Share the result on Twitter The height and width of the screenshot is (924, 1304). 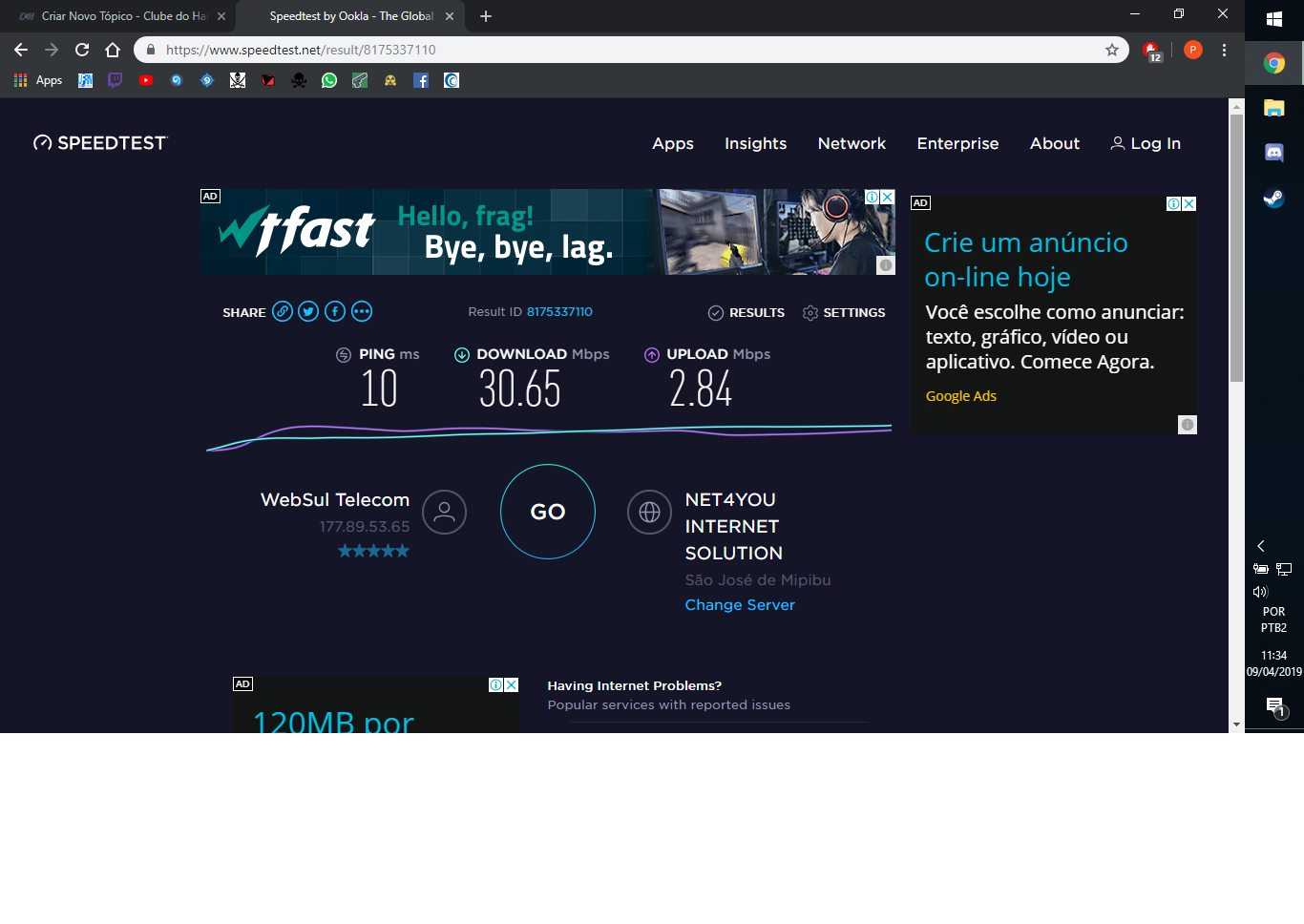point(308,311)
